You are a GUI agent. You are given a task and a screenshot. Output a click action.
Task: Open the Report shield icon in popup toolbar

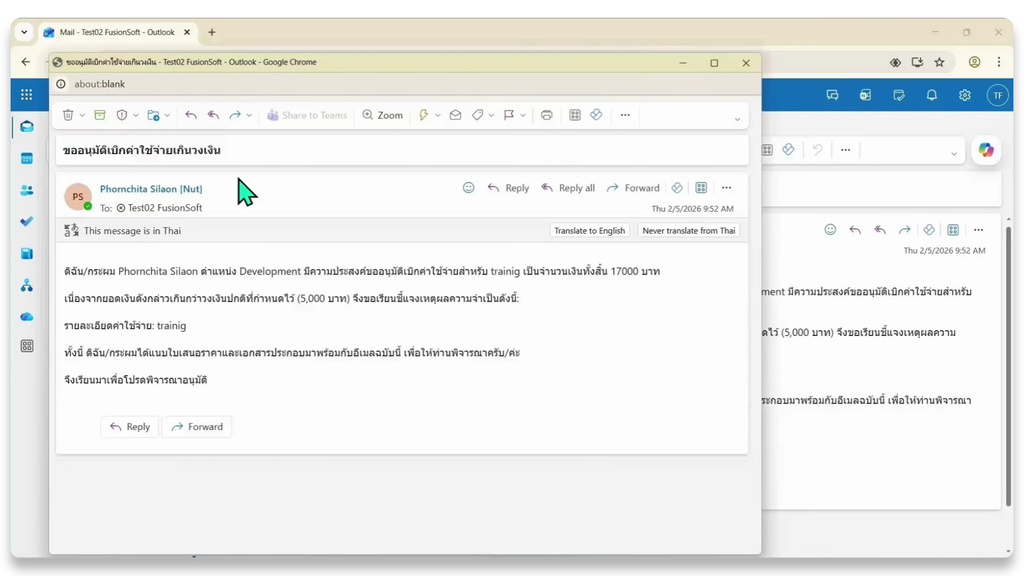click(x=121, y=115)
